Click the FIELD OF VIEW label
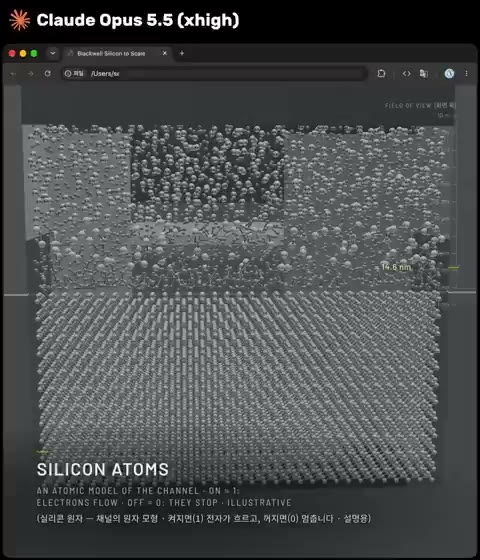This screenshot has width=480, height=560. [x=420, y=105]
